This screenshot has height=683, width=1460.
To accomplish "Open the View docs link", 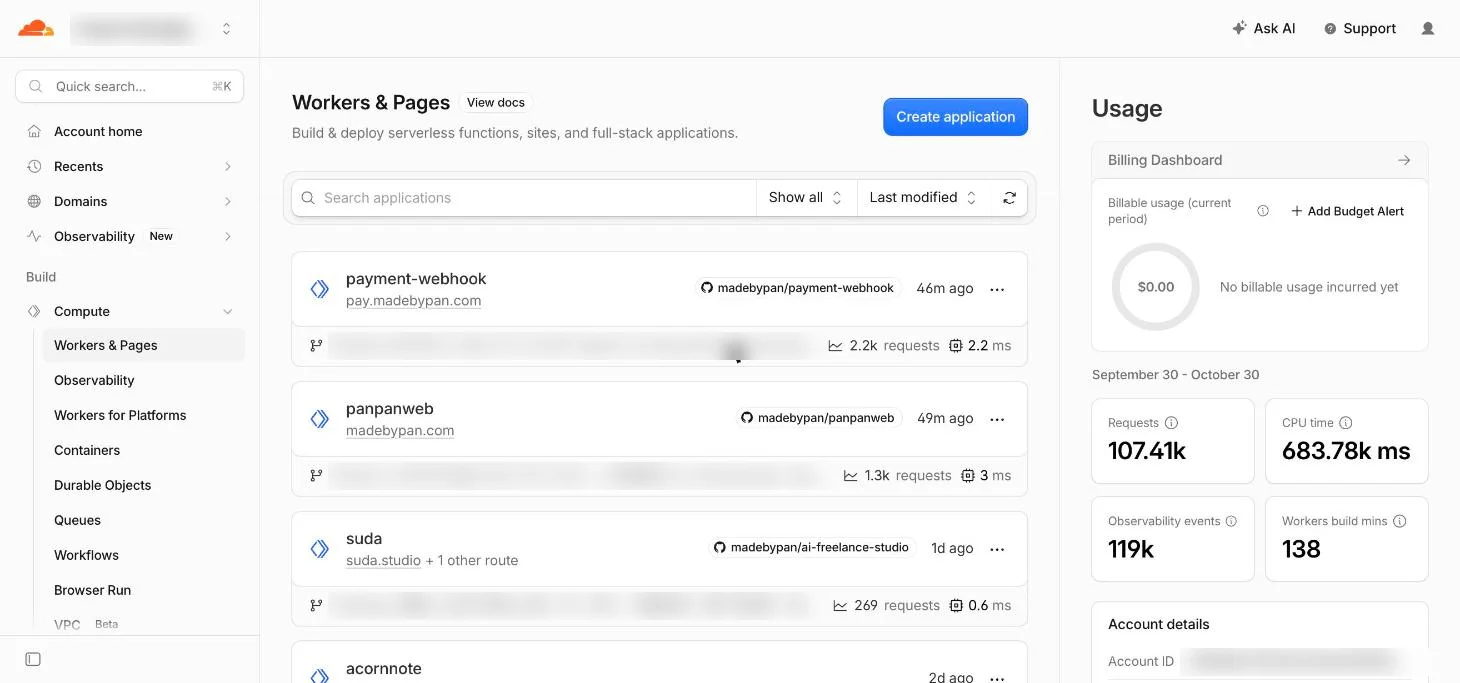I will [x=496, y=102].
